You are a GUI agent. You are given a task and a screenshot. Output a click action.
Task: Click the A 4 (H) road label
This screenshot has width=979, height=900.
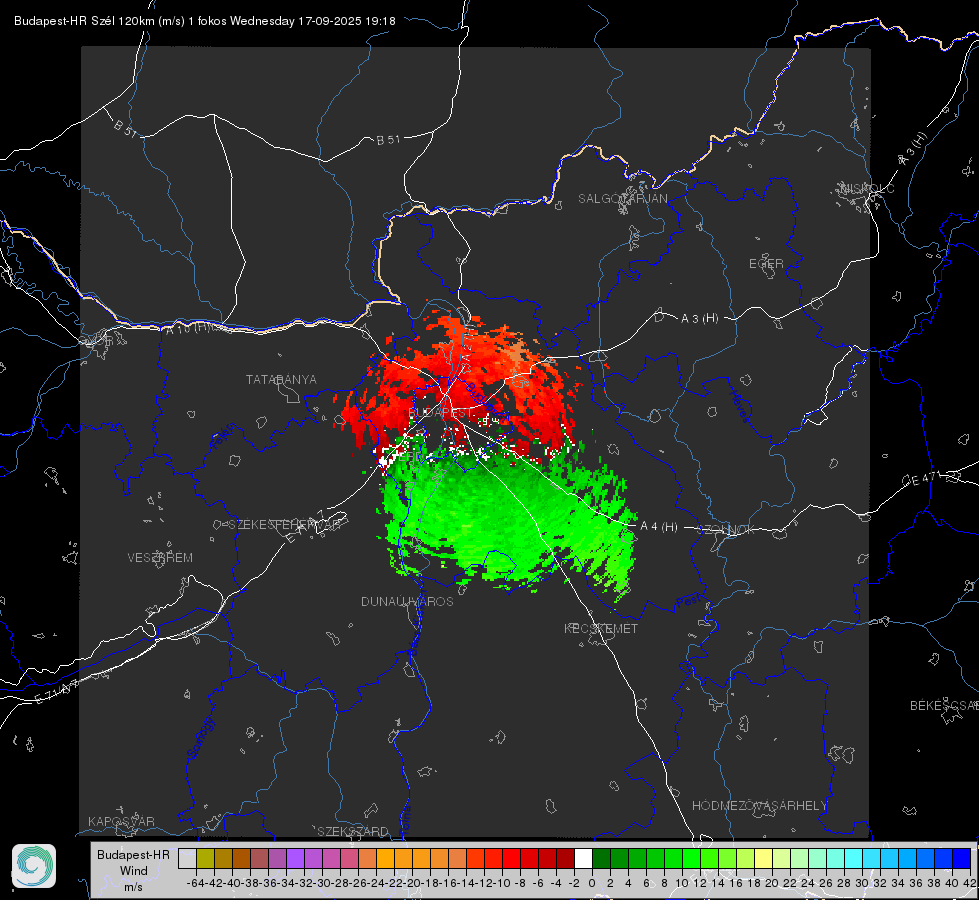pos(659,527)
